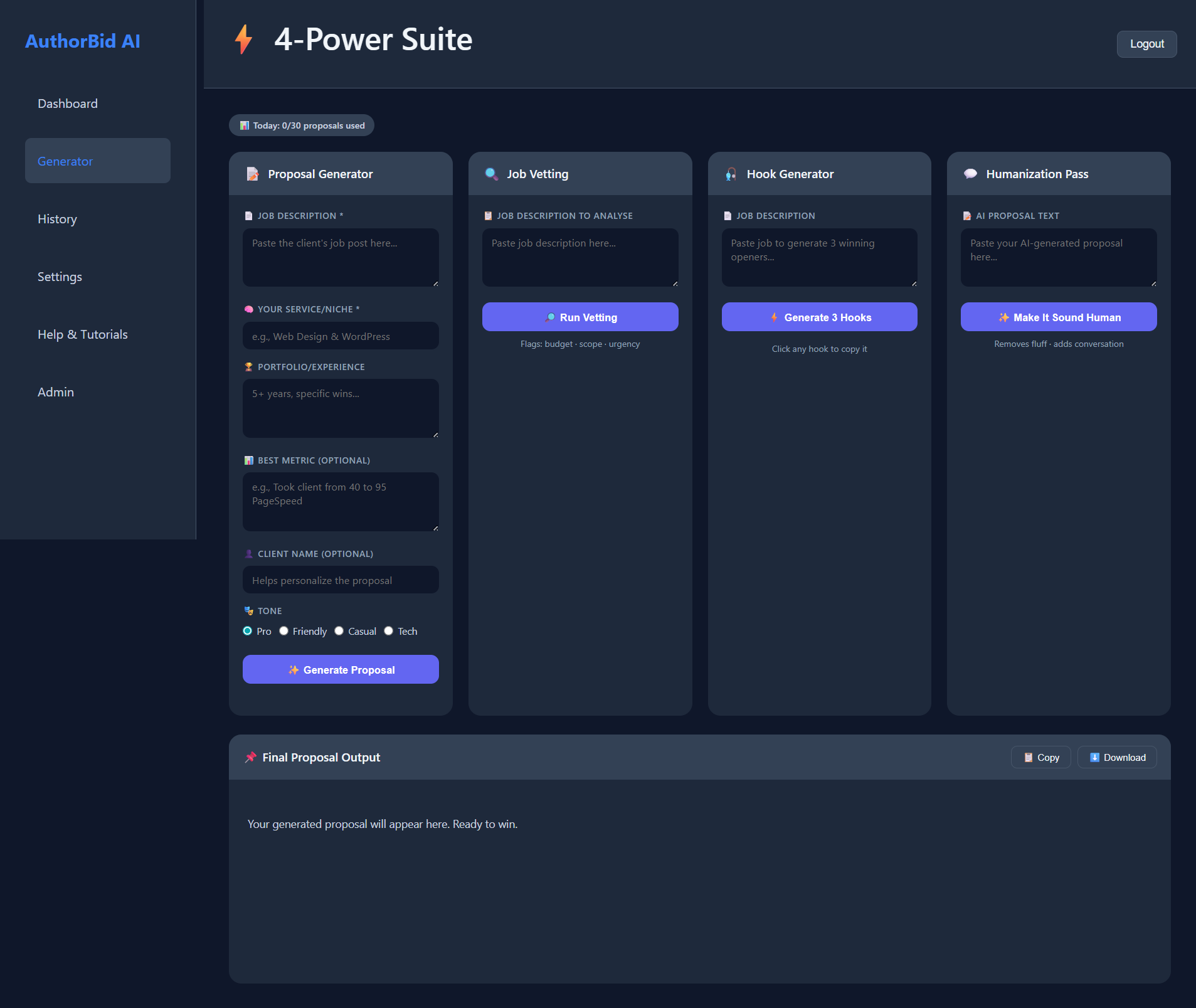The image size is (1196, 1008).
Task: Open the Generator sidebar item
Action: (x=98, y=161)
